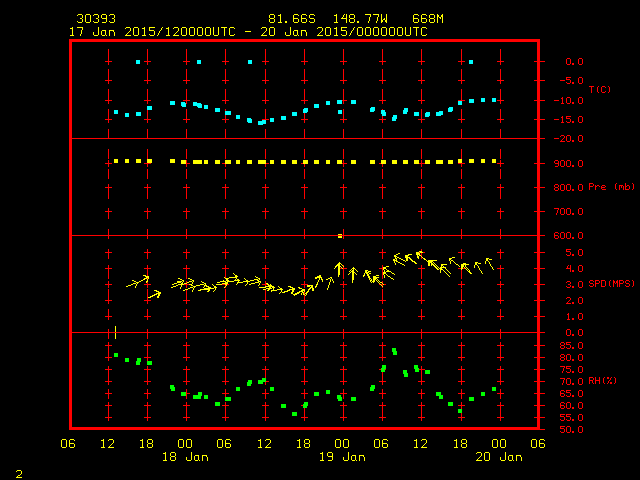The height and width of the screenshot is (480, 640).
Task: Click the 55.0 humidity tick value
Action: pyautogui.click(x=571, y=418)
